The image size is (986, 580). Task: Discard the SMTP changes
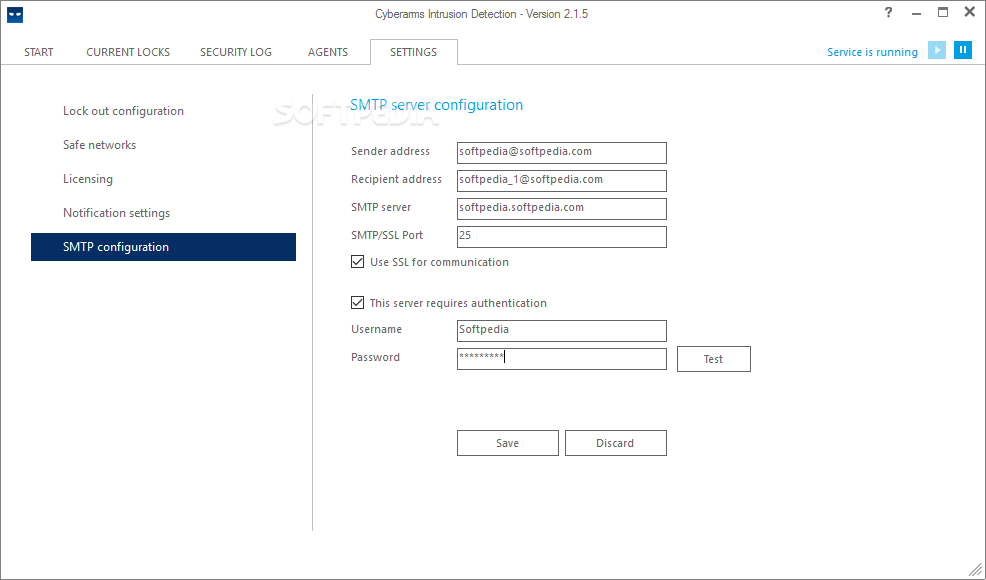(616, 443)
